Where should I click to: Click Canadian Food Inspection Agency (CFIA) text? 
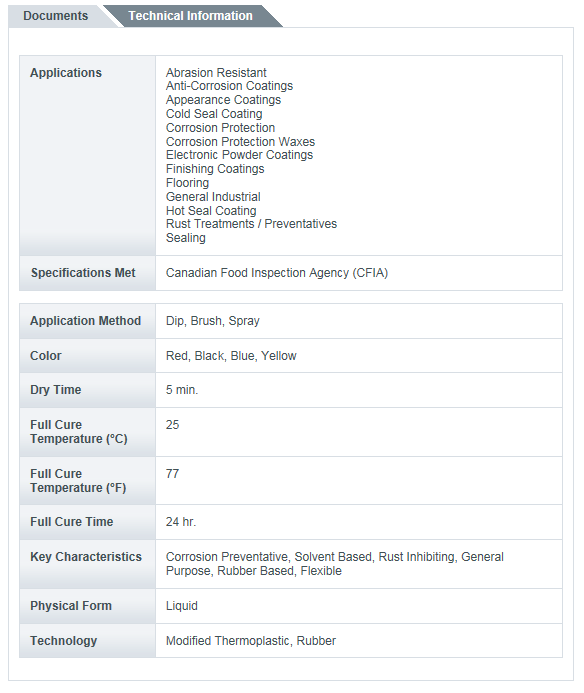pos(277,273)
